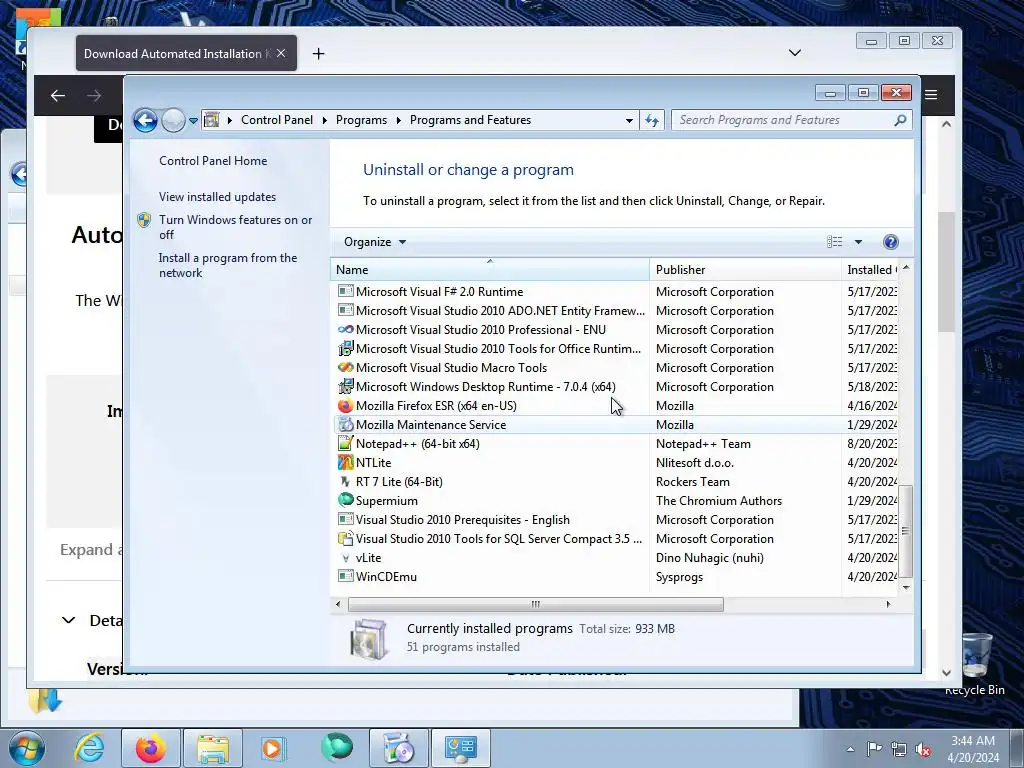Open Firefox from the taskbar

150,748
